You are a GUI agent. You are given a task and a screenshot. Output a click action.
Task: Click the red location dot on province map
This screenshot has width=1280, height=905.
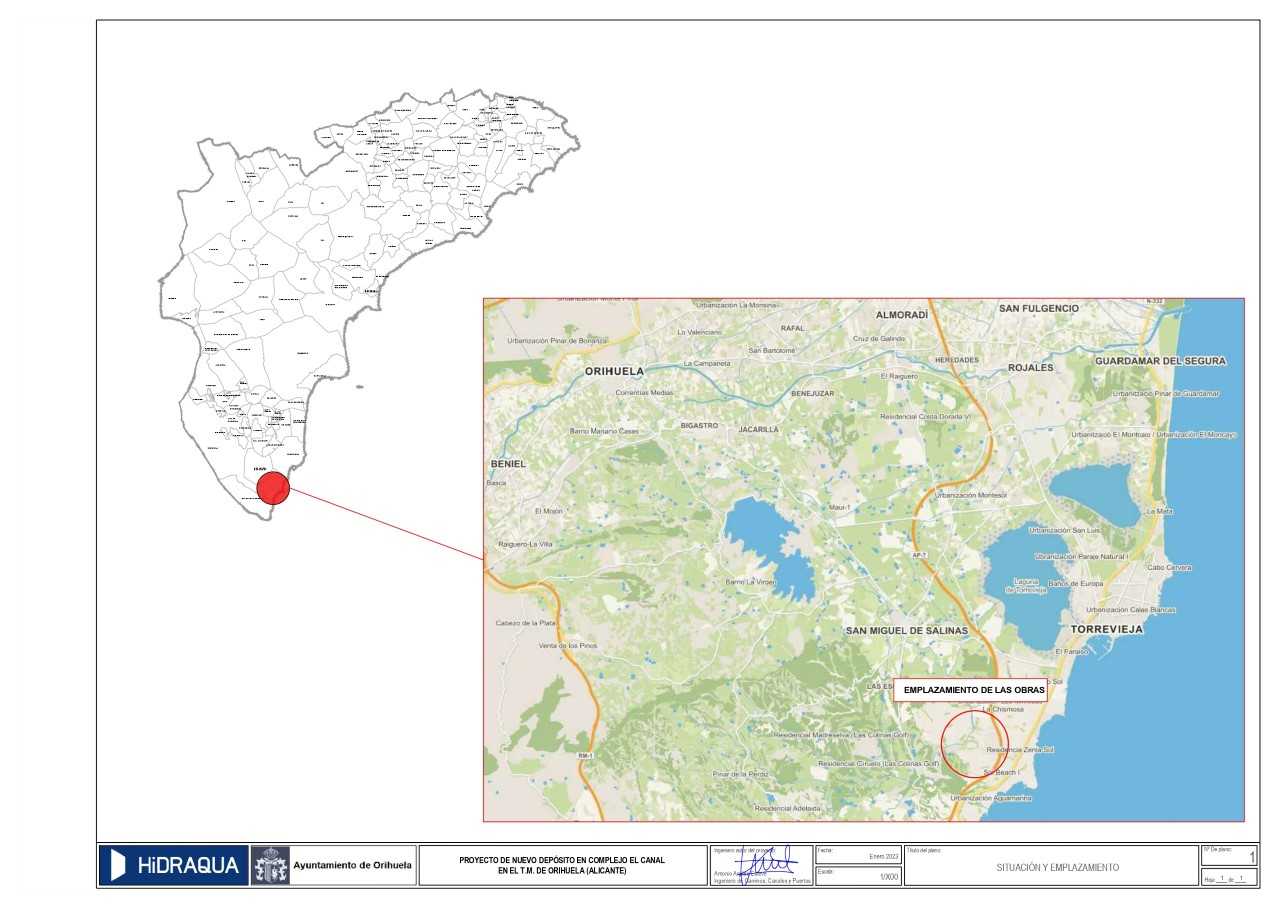pyautogui.click(x=273, y=488)
